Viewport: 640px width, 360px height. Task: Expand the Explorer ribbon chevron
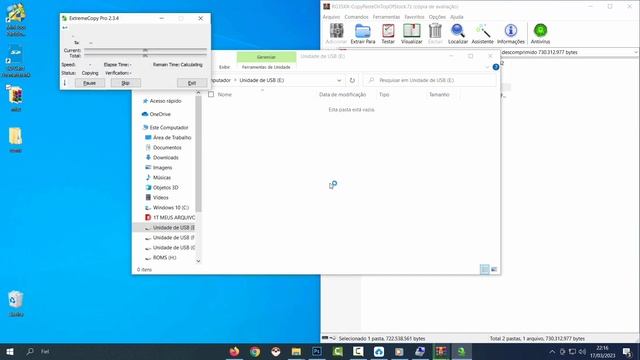pyautogui.click(x=487, y=67)
